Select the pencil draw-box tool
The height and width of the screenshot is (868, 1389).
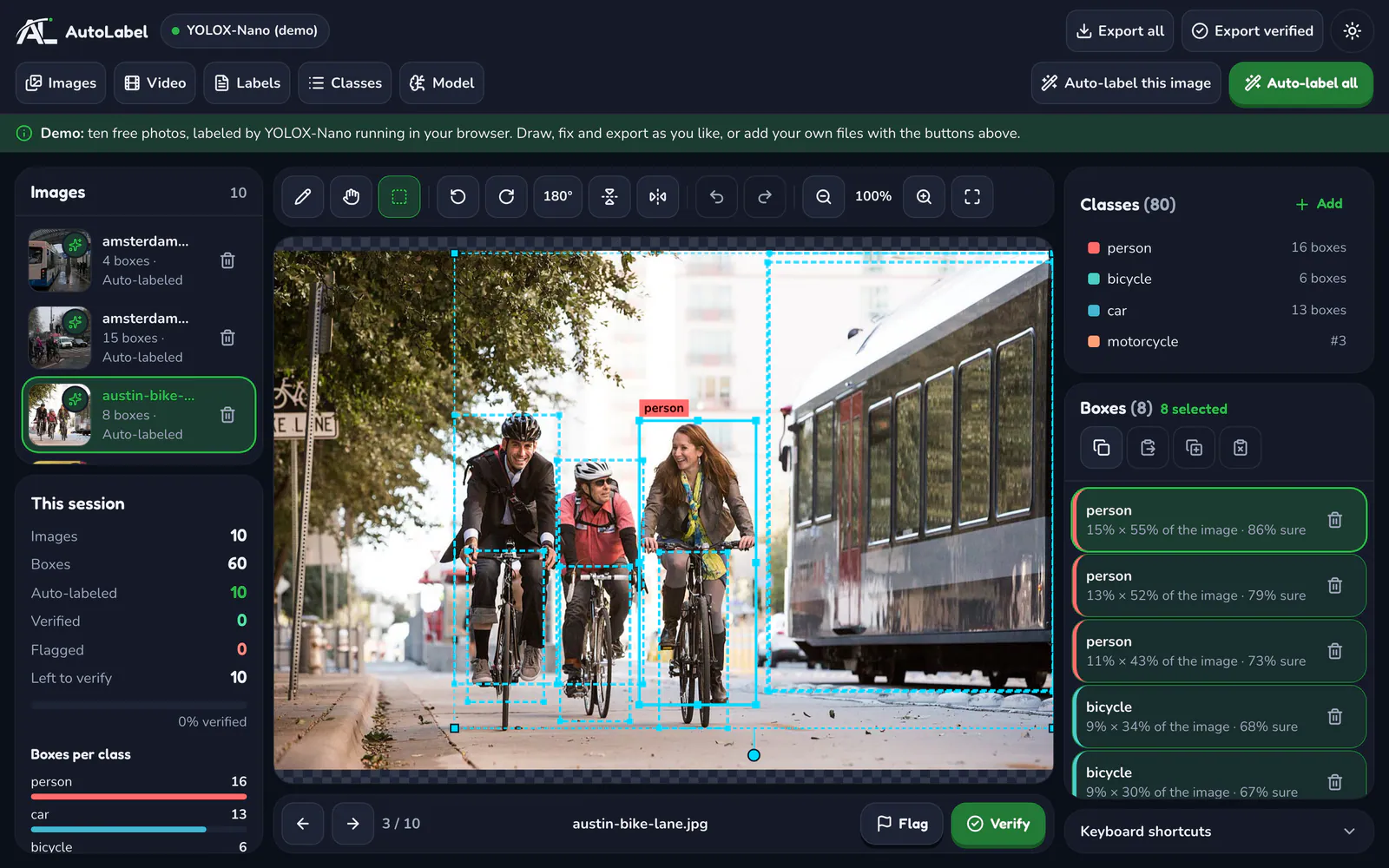click(303, 197)
